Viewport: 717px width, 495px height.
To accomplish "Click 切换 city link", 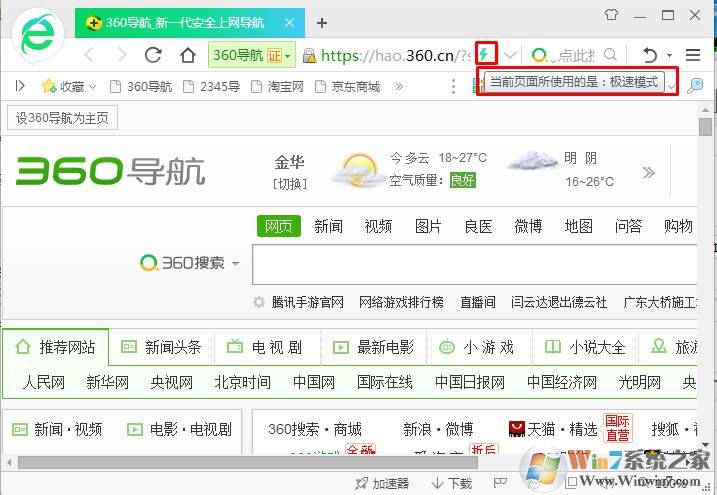I will (290, 184).
